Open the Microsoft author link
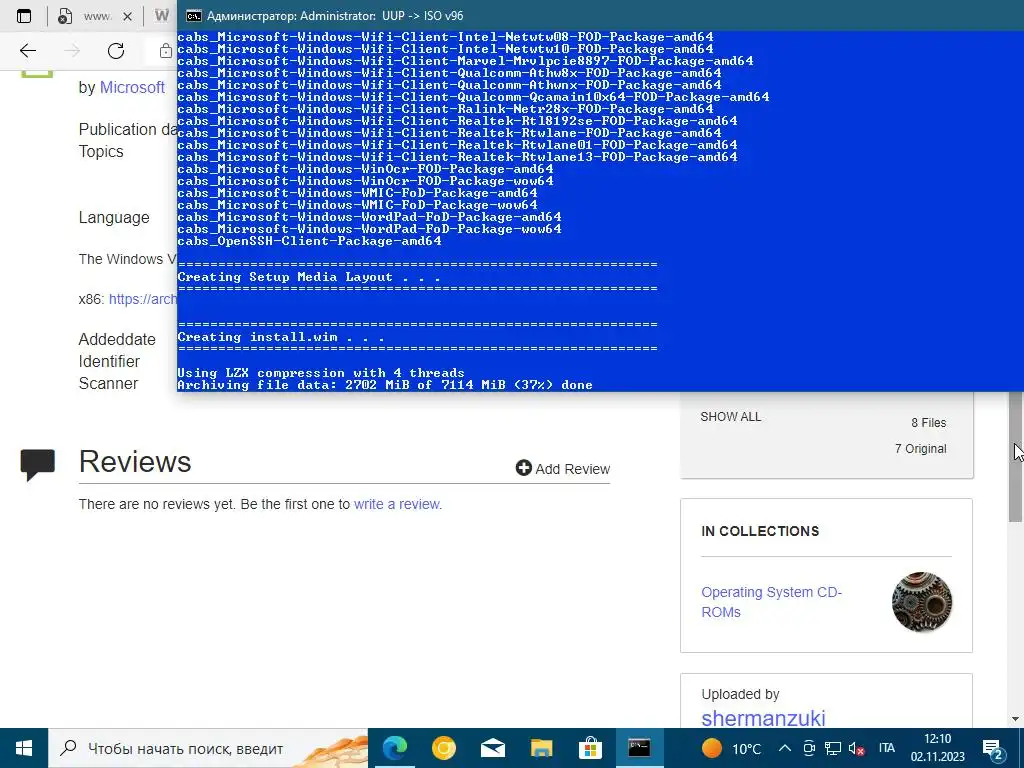 coord(132,88)
